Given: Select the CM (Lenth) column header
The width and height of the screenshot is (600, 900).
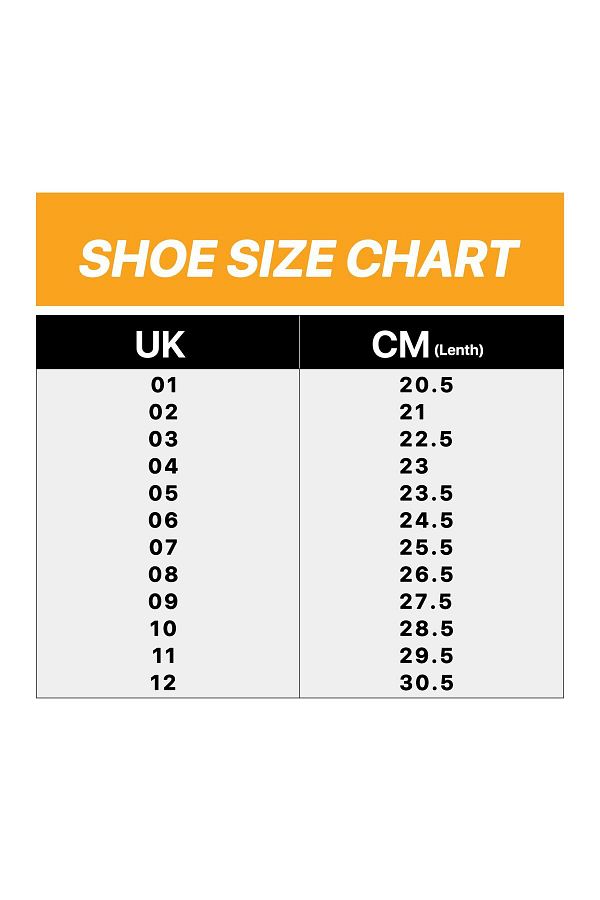Looking at the screenshot, I should (432, 342).
